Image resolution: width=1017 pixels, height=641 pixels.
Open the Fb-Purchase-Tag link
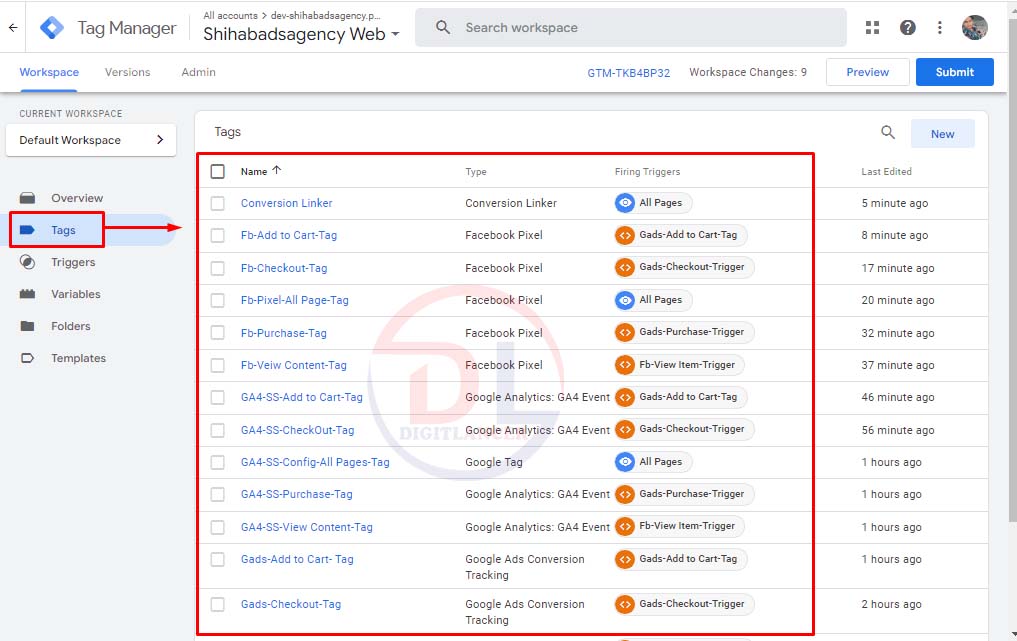click(283, 333)
